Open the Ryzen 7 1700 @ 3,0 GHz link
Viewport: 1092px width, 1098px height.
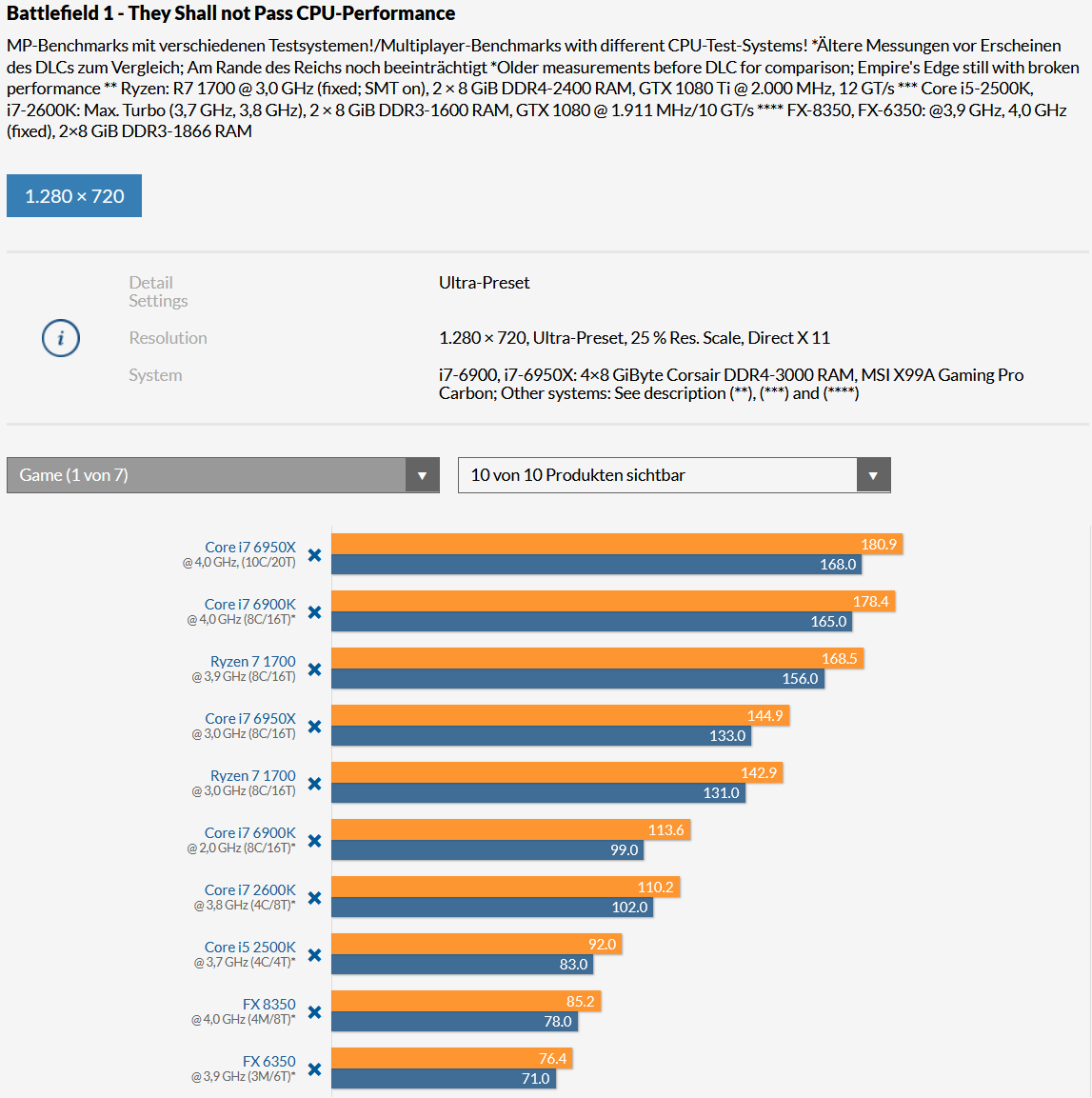pyautogui.click(x=252, y=775)
